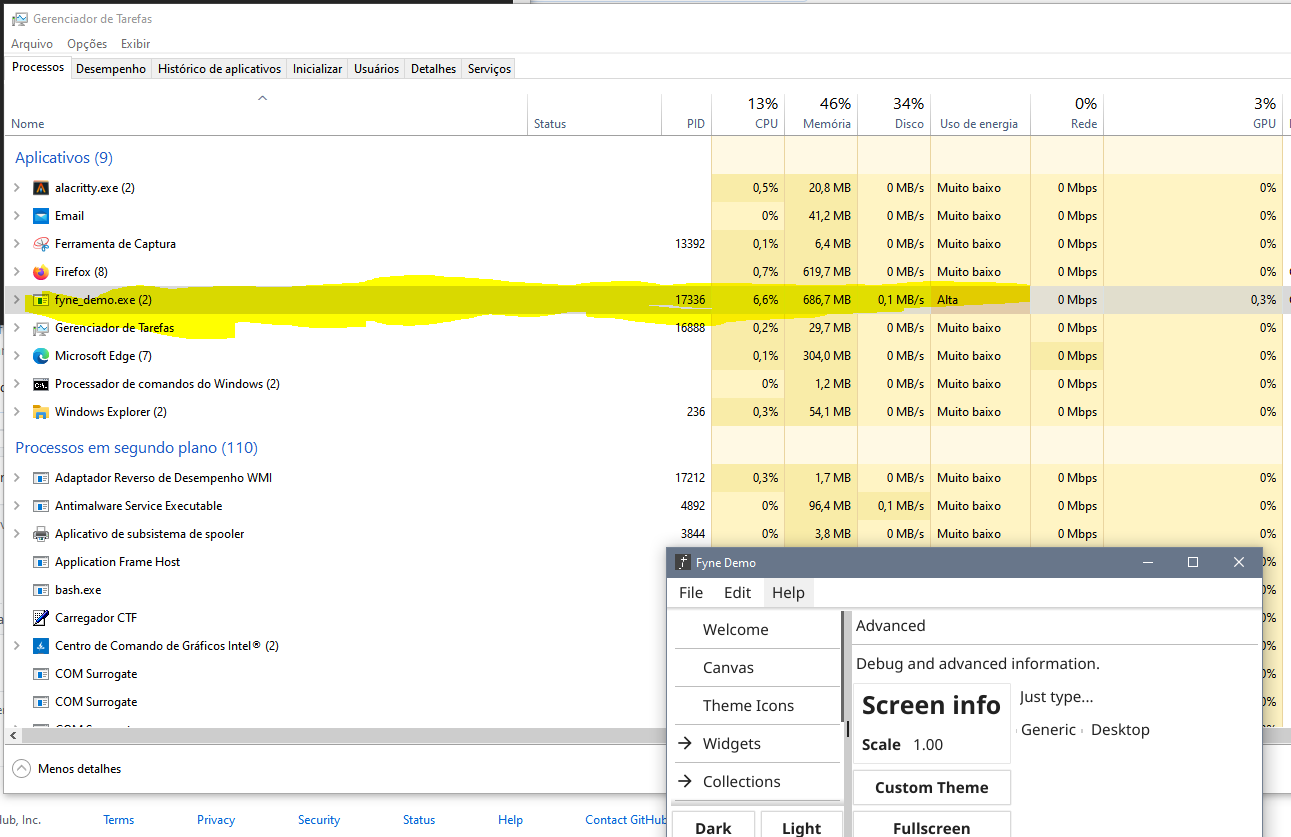This screenshot has width=1291, height=837.
Task: Collapse the Aplicativos group header
Action: click(x=63, y=157)
